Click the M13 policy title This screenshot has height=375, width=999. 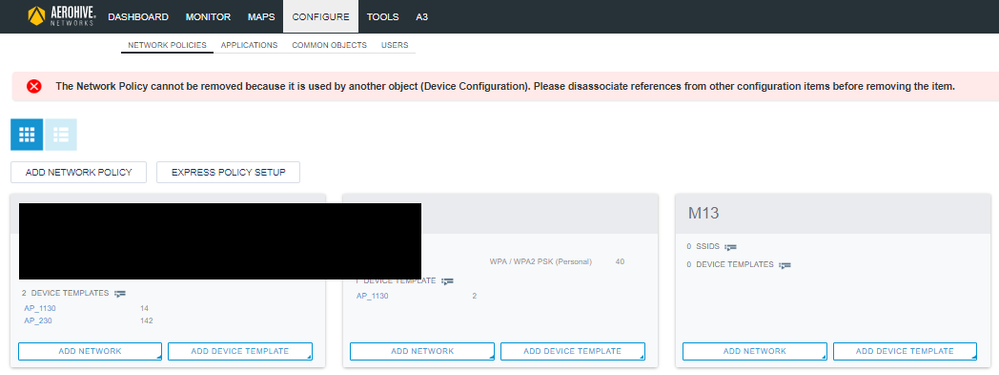[703, 213]
